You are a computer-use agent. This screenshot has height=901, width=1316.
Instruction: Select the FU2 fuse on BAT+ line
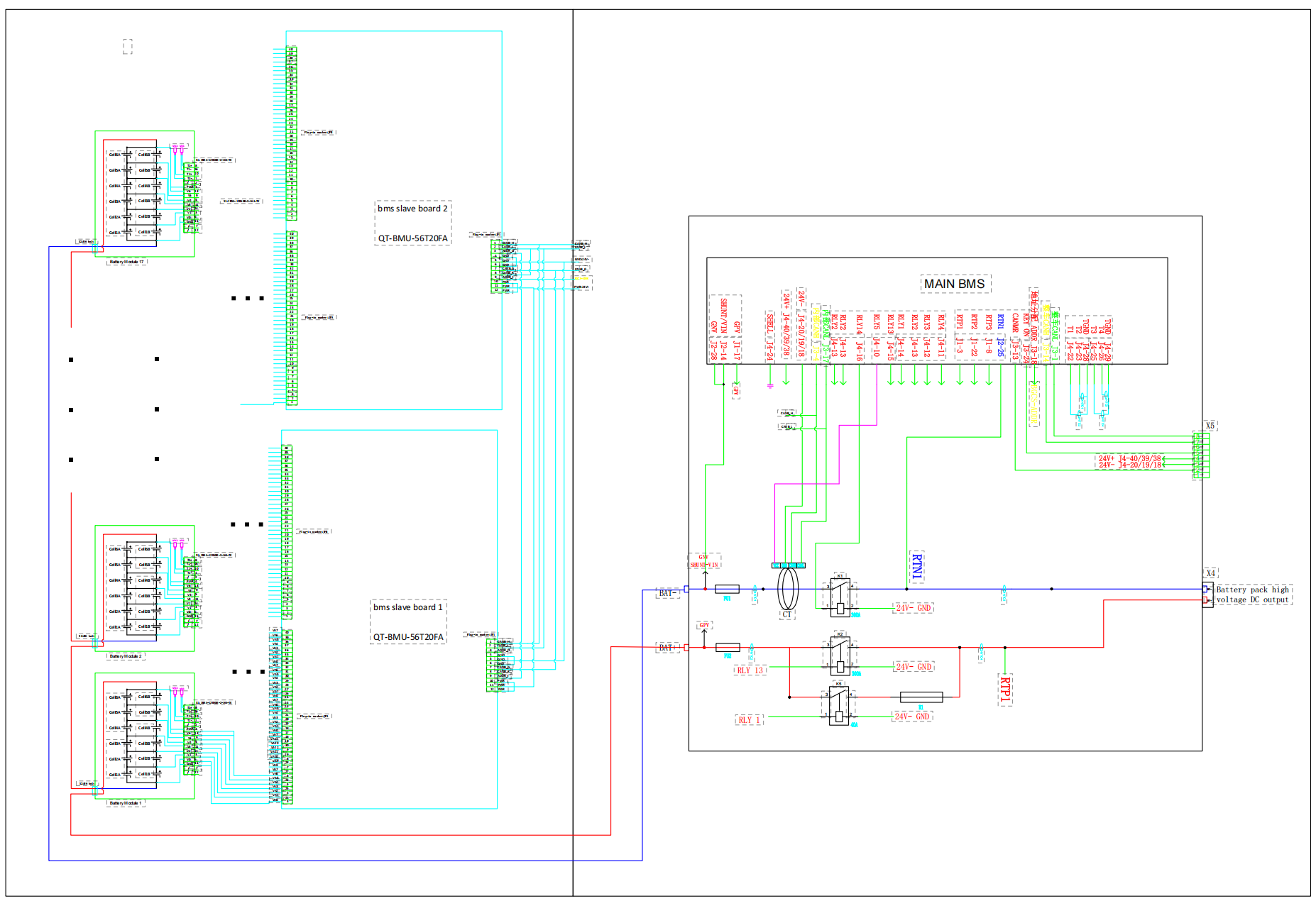[728, 648]
